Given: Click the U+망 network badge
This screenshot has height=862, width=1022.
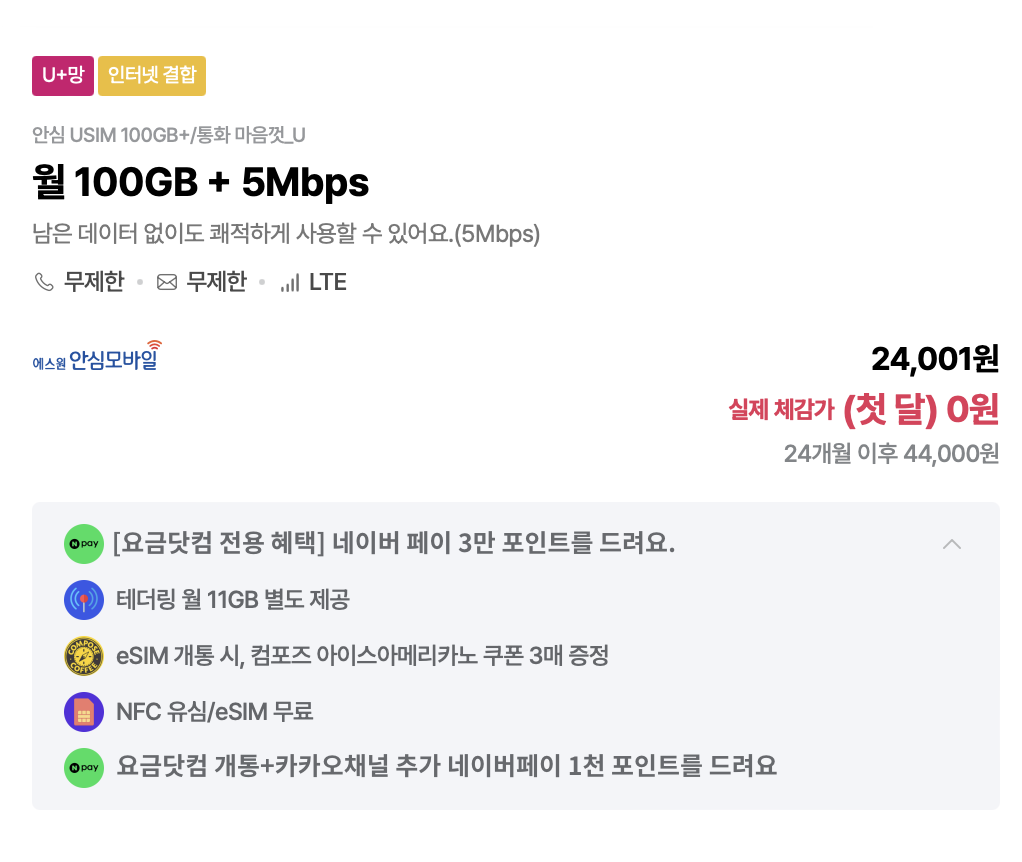Looking at the screenshot, I should 62,75.
